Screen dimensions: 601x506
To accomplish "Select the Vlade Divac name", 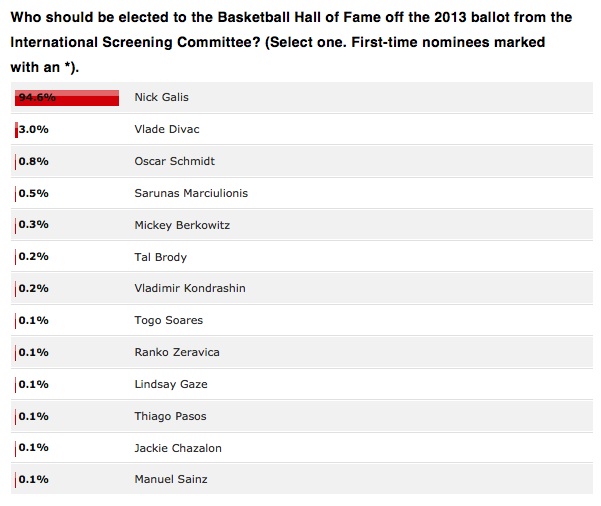I will 167,129.
